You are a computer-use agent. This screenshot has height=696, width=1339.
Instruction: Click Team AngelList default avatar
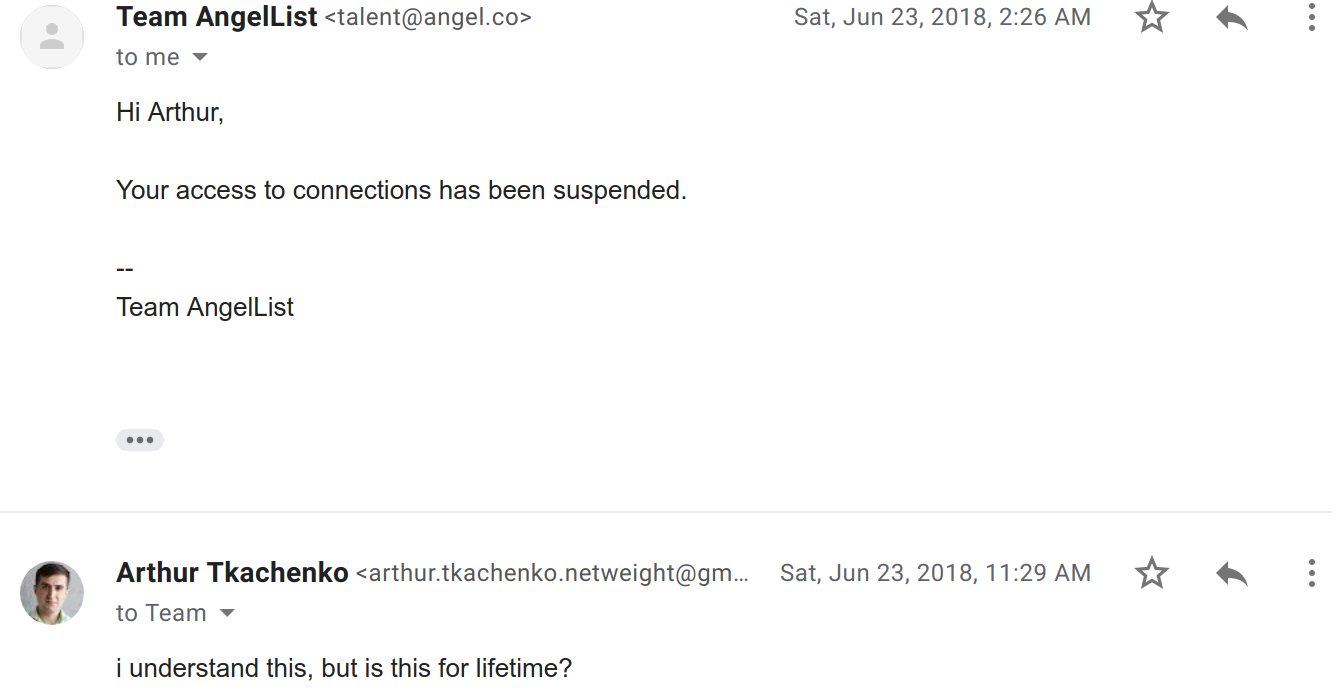(x=52, y=37)
